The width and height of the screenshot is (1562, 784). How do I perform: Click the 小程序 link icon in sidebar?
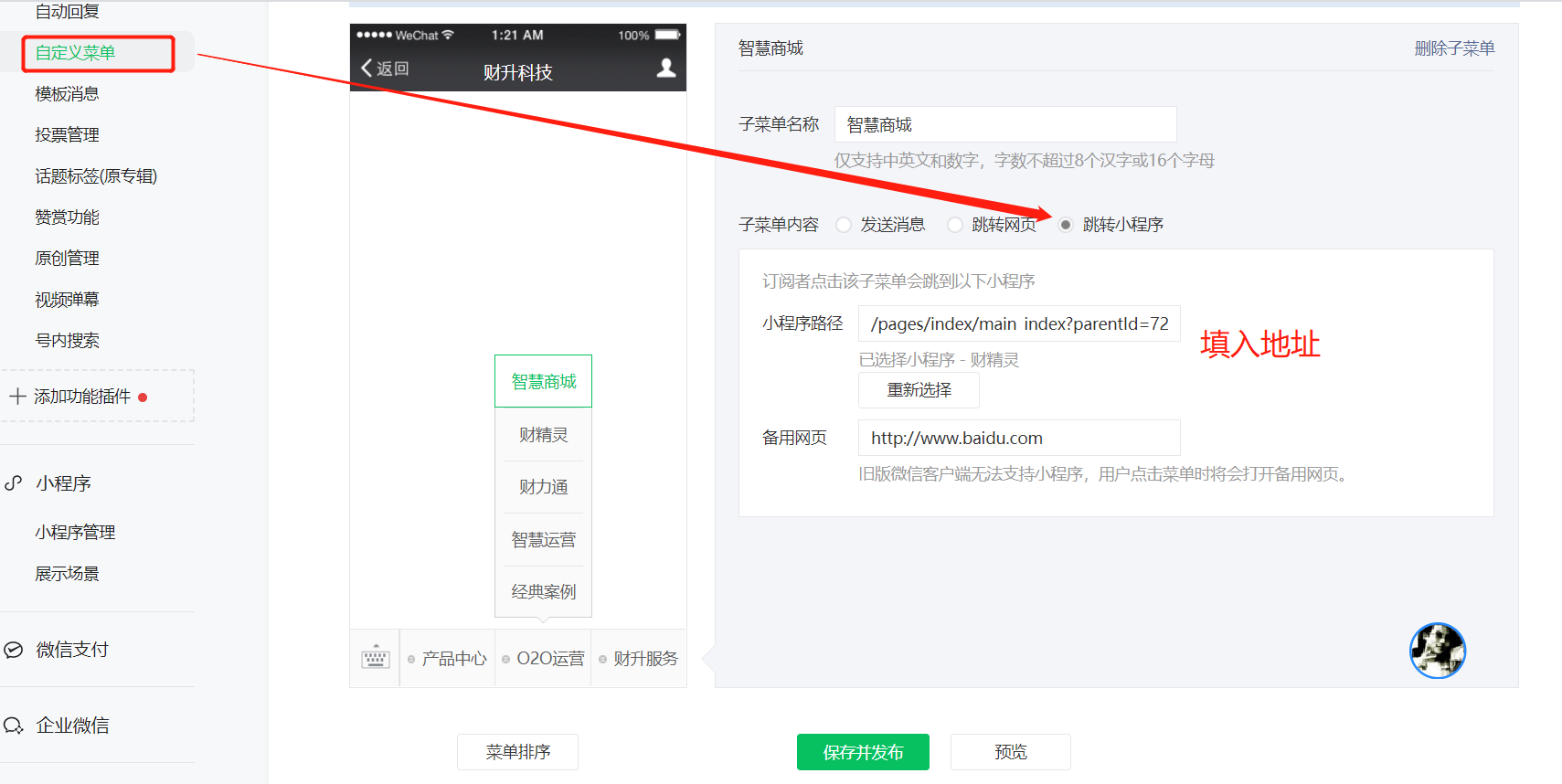coord(14,483)
